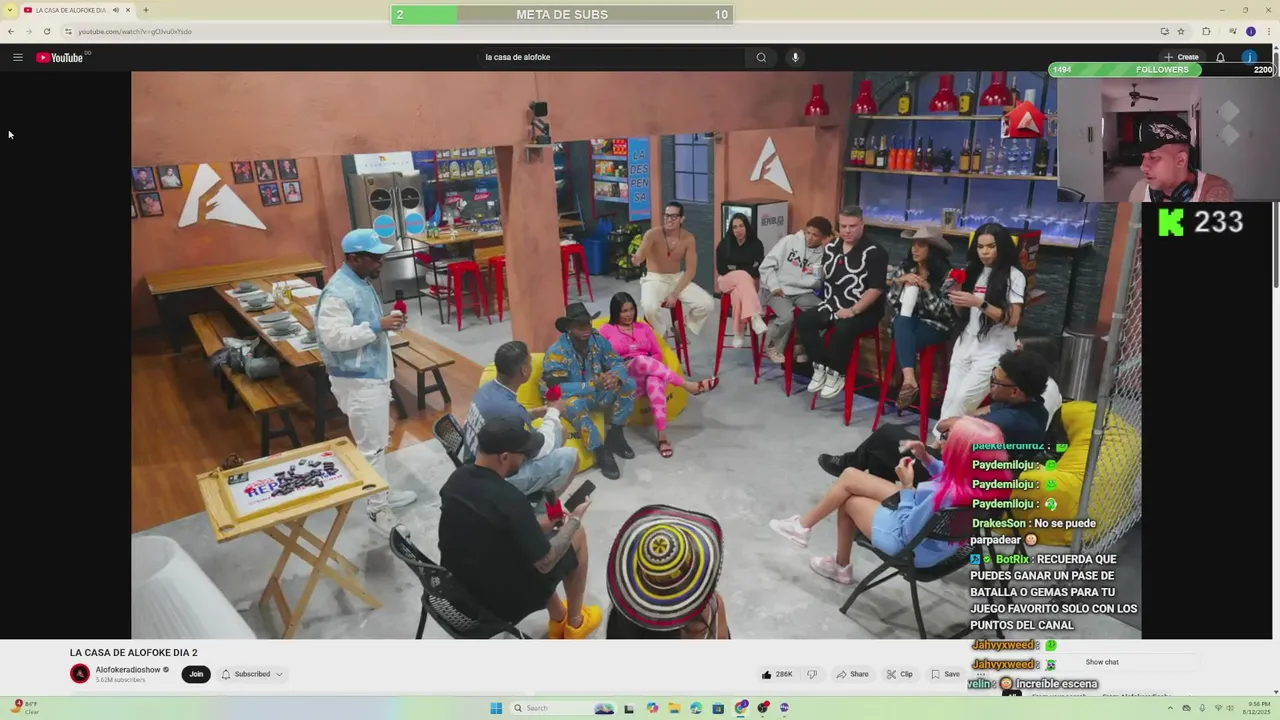Run search with the magnifier button

point(761,57)
